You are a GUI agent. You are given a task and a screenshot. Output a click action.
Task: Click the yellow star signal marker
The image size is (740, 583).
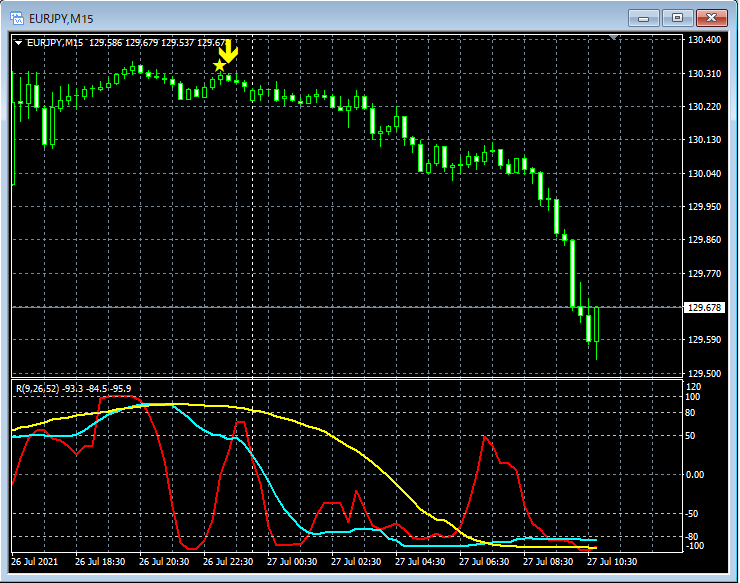coord(219,66)
